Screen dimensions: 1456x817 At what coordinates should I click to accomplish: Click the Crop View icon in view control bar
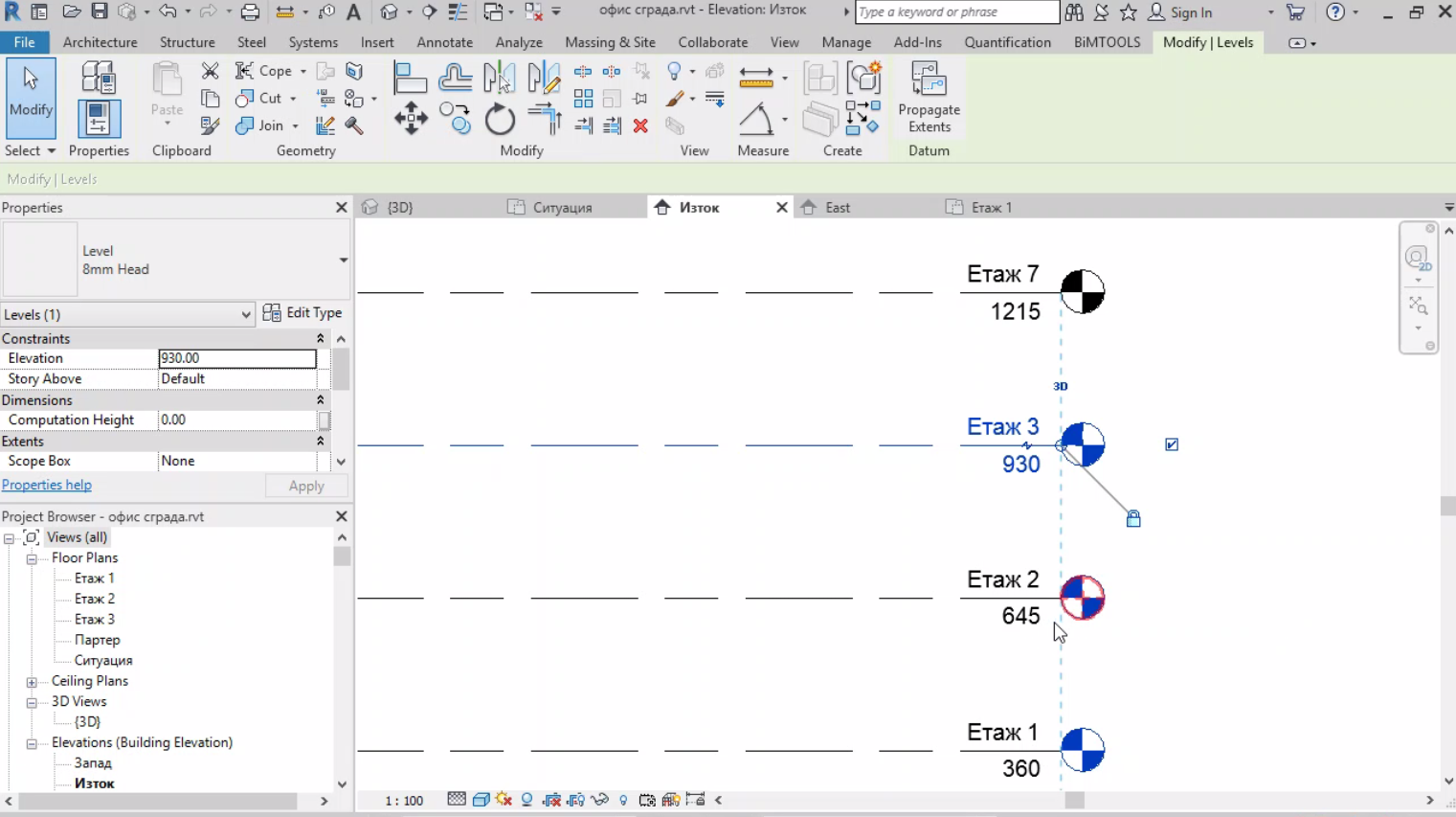click(552, 800)
